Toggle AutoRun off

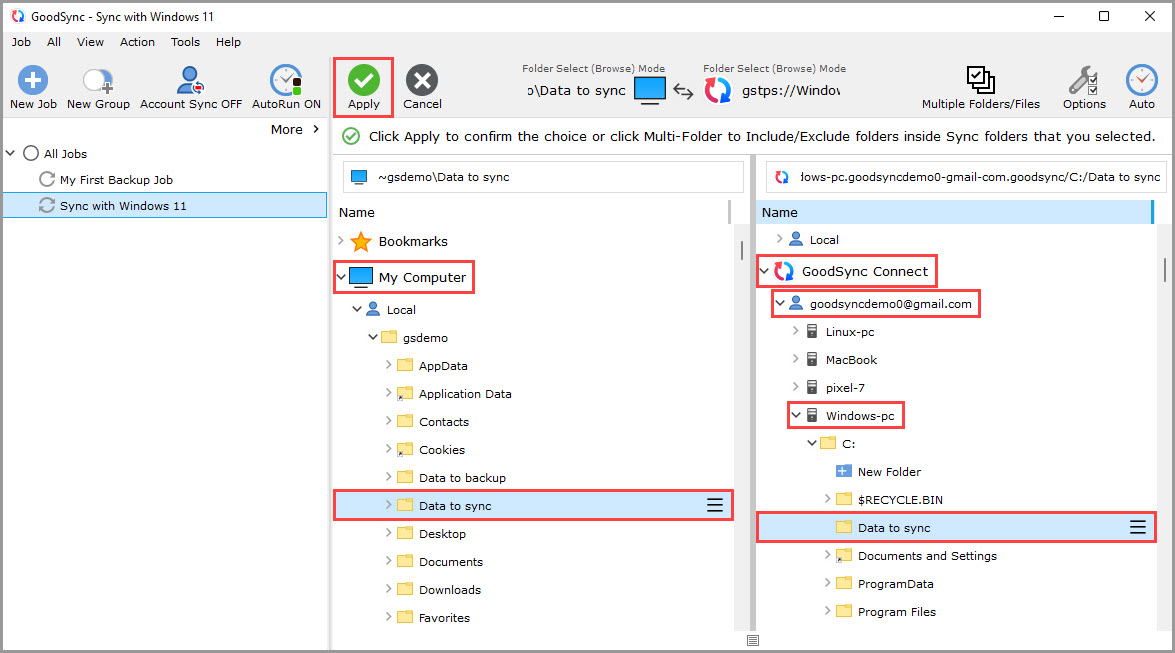pyautogui.click(x=286, y=80)
